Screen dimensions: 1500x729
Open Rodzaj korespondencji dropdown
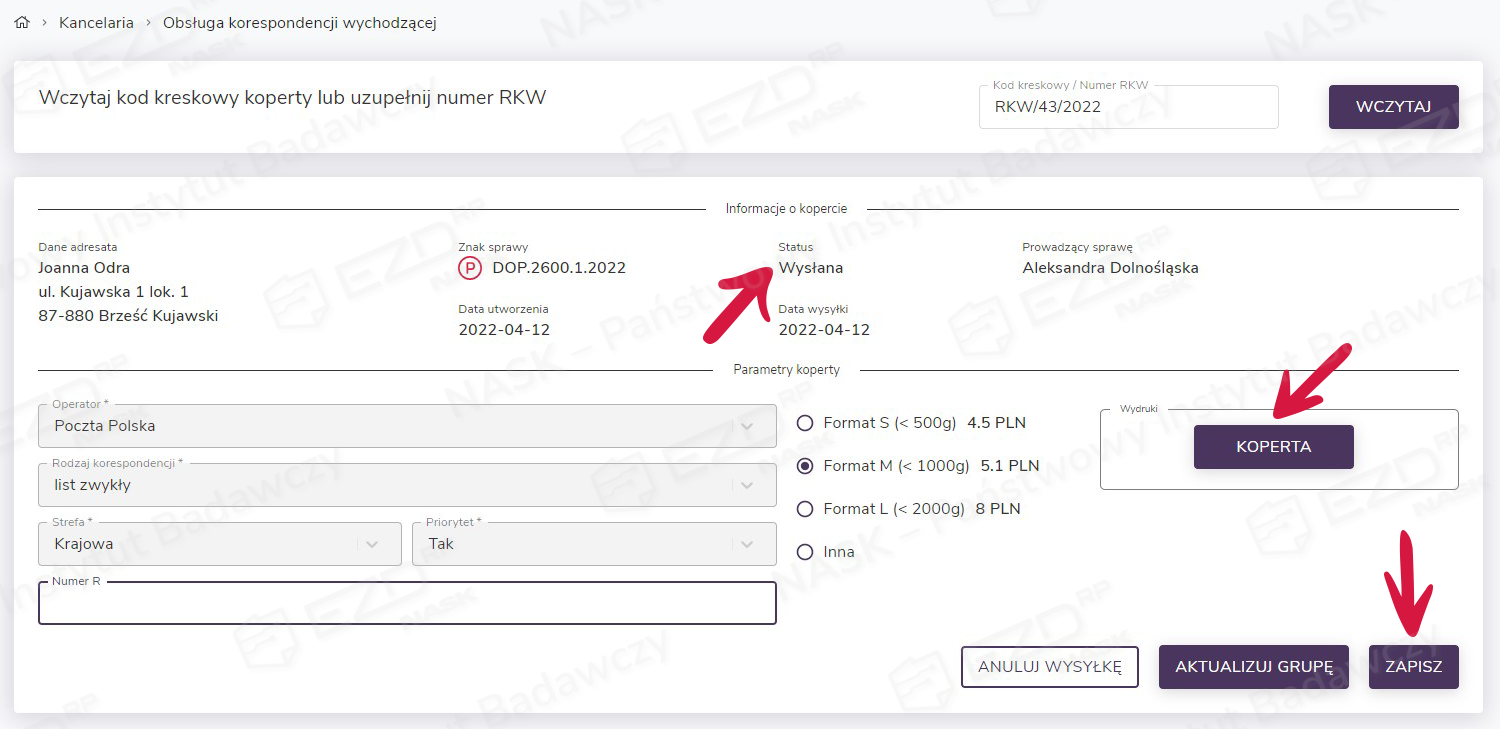click(x=407, y=485)
